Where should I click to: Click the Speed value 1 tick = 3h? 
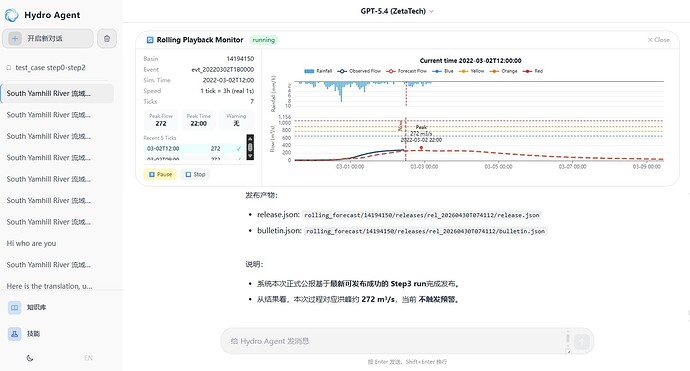coord(227,91)
